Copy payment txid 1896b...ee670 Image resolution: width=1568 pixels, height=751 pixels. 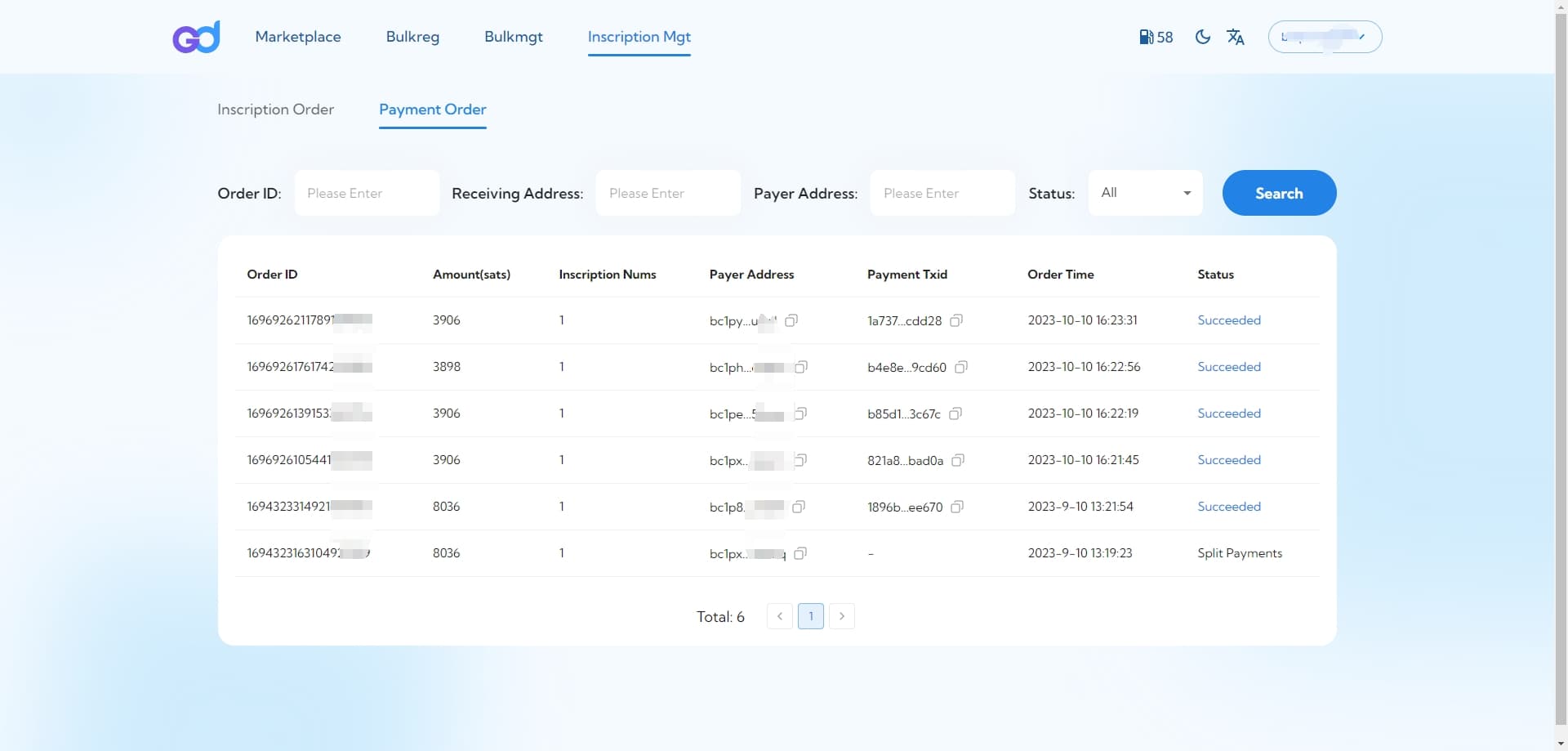[x=957, y=507]
